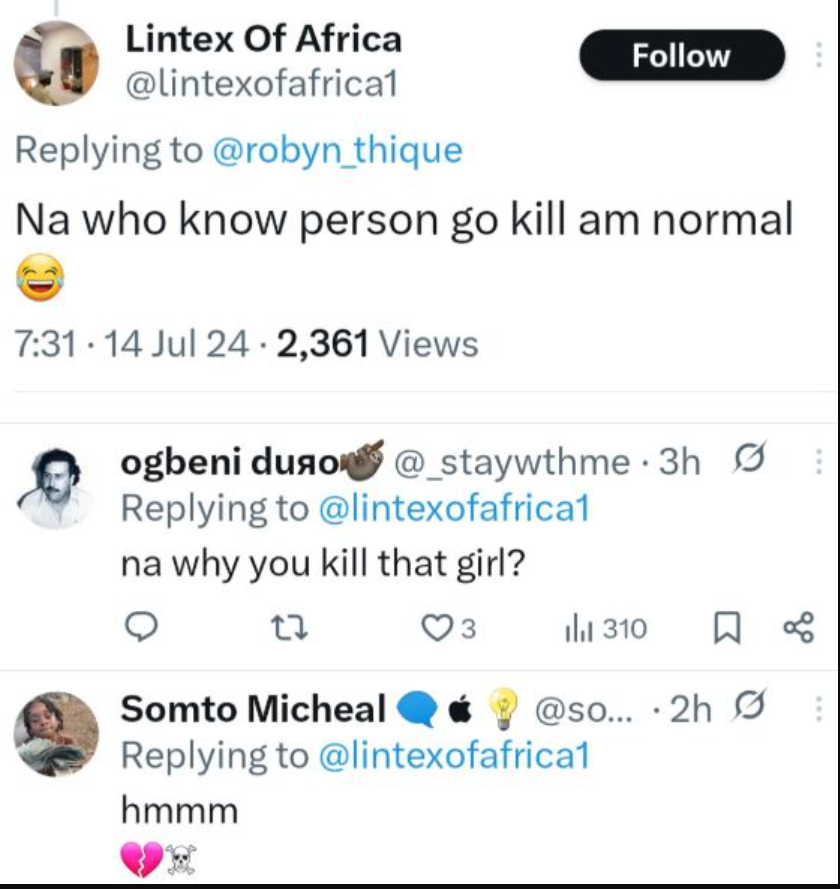Repost ogbeni duro's reply

pos(287,628)
